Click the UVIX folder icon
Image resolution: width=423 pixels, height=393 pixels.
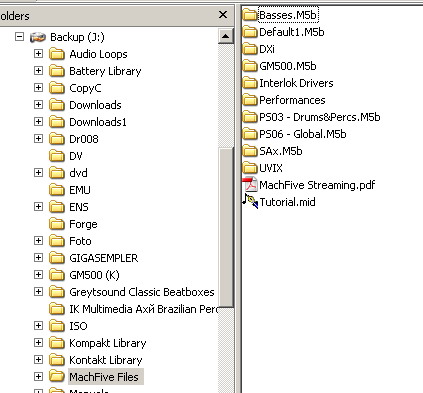pos(250,168)
